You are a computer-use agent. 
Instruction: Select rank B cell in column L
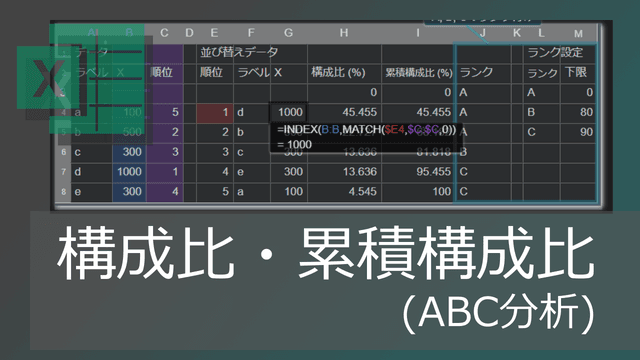click(x=542, y=113)
